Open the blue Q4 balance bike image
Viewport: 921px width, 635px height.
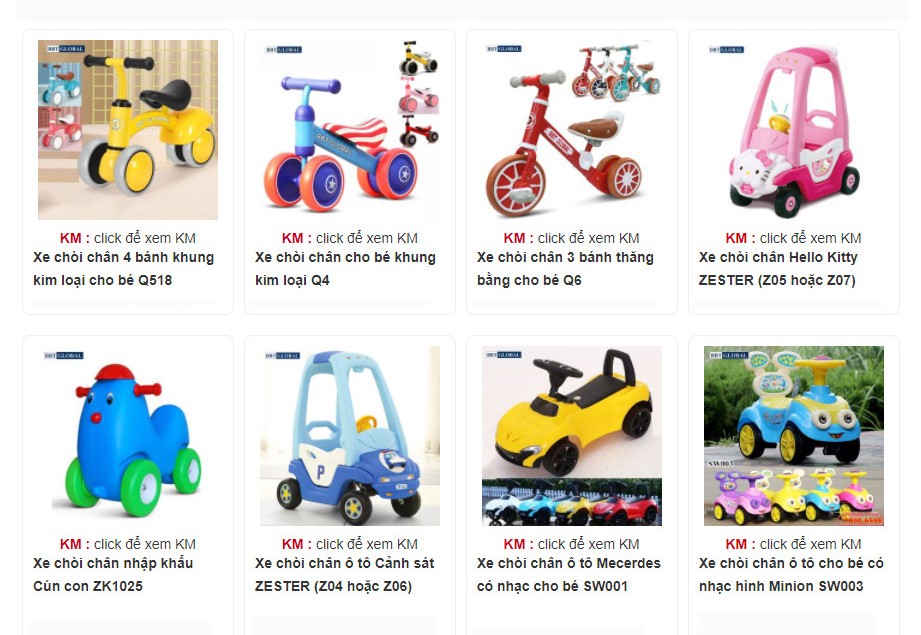[x=350, y=130]
